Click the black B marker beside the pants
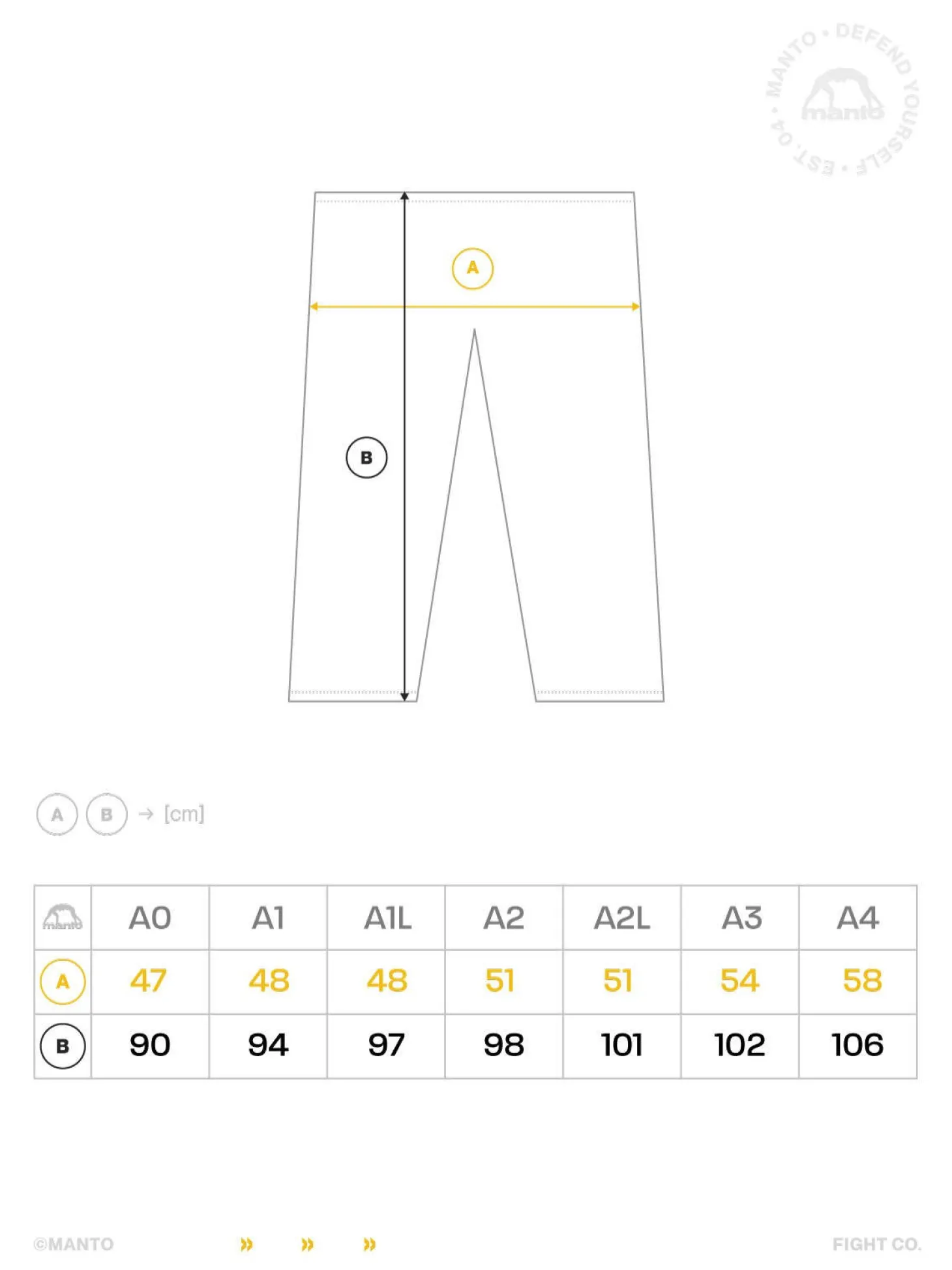Screen dimensions: 952x1270 366,457
